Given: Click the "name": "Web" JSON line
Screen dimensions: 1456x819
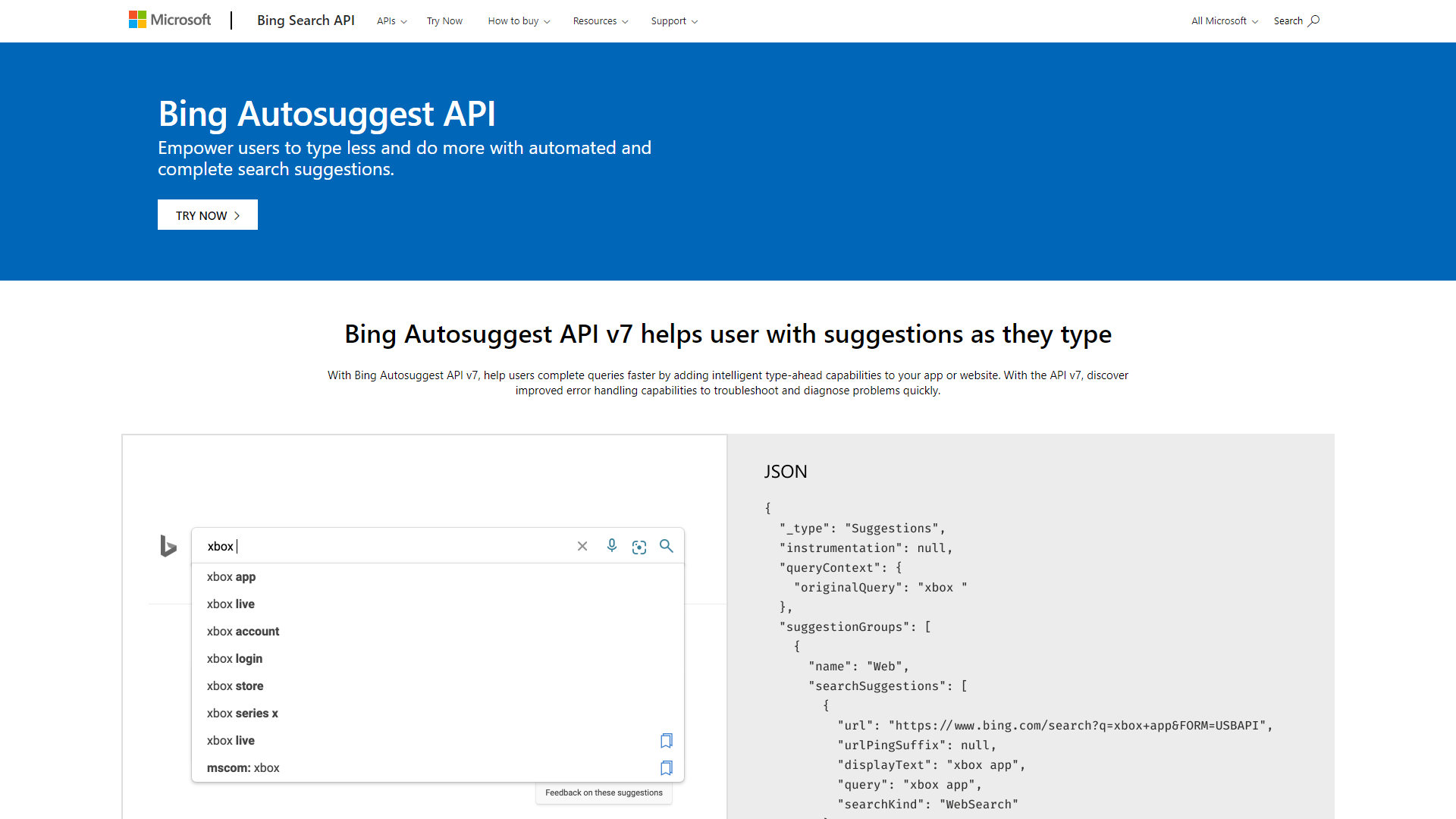Looking at the screenshot, I should tap(858, 667).
